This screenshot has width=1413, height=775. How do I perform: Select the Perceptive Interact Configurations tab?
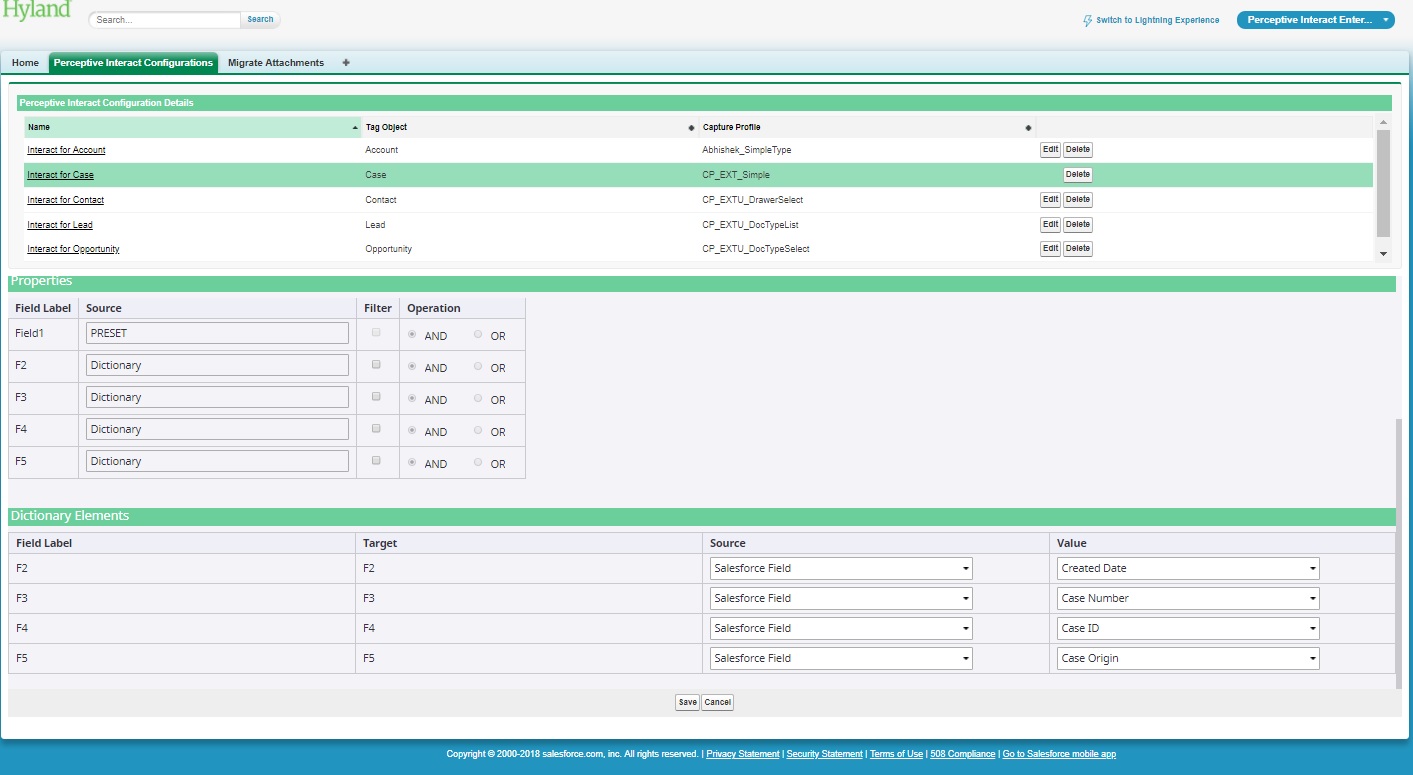click(133, 63)
